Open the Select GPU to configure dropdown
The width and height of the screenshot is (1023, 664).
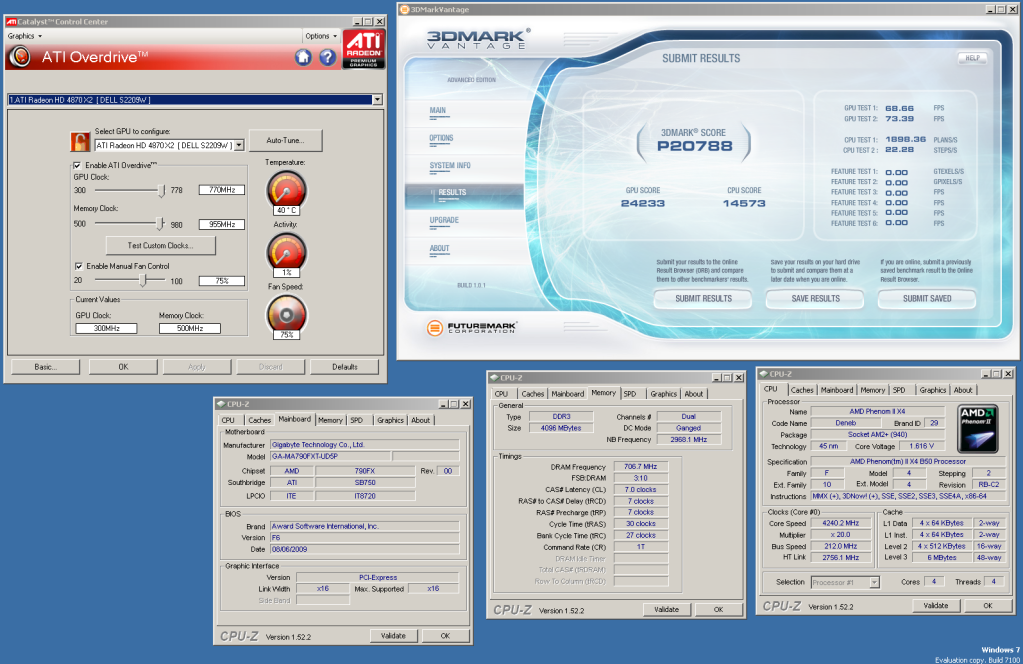[x=239, y=145]
